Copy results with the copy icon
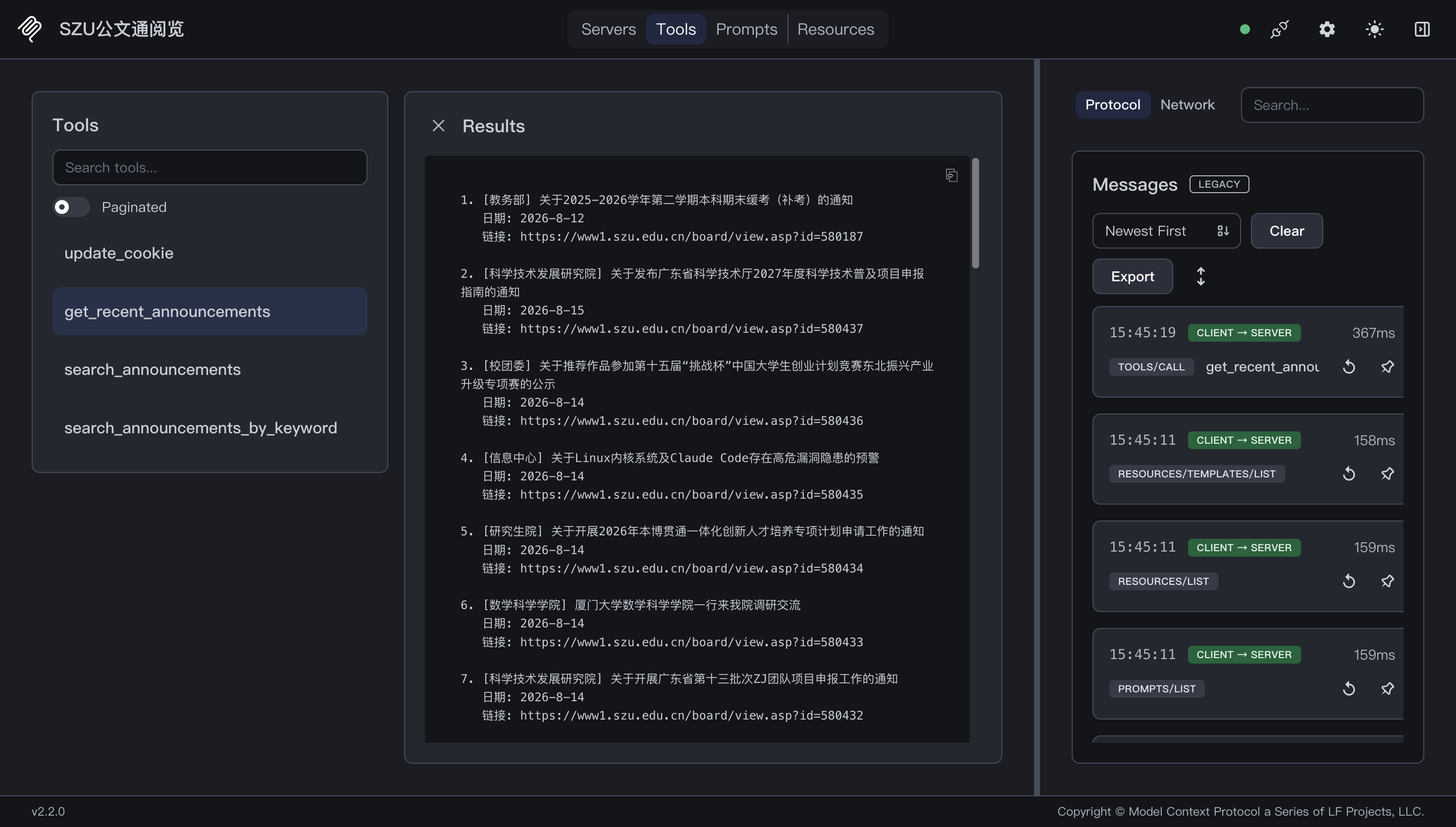Viewport: 1456px width, 827px height. [952, 175]
